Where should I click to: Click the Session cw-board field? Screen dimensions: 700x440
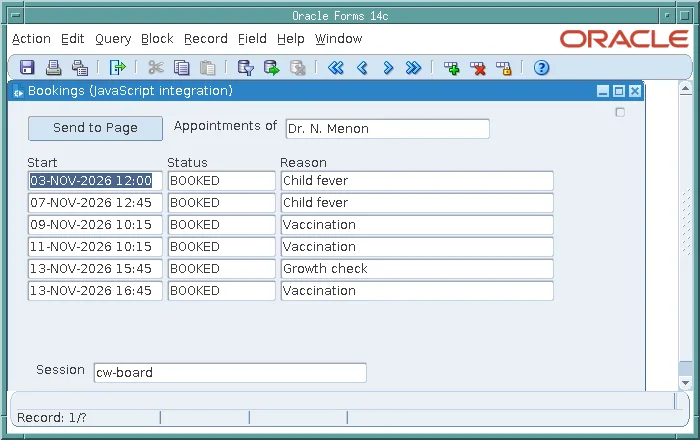pyautogui.click(x=230, y=373)
